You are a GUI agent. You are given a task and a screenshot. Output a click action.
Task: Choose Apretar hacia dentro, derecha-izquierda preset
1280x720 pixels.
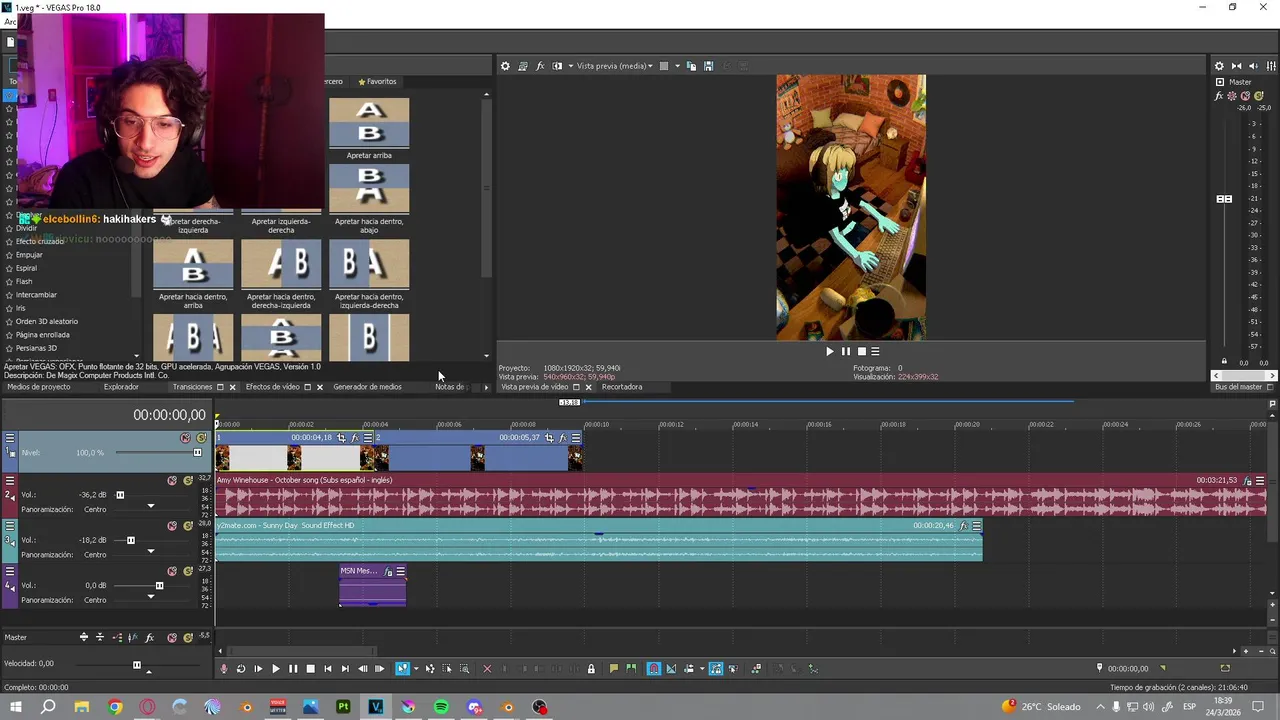281,264
